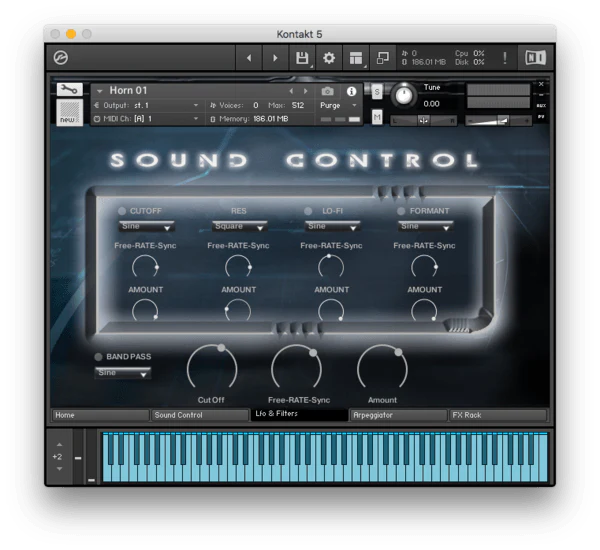Click the Native Instruments logo
The width and height of the screenshot is (600, 550).
click(535, 58)
